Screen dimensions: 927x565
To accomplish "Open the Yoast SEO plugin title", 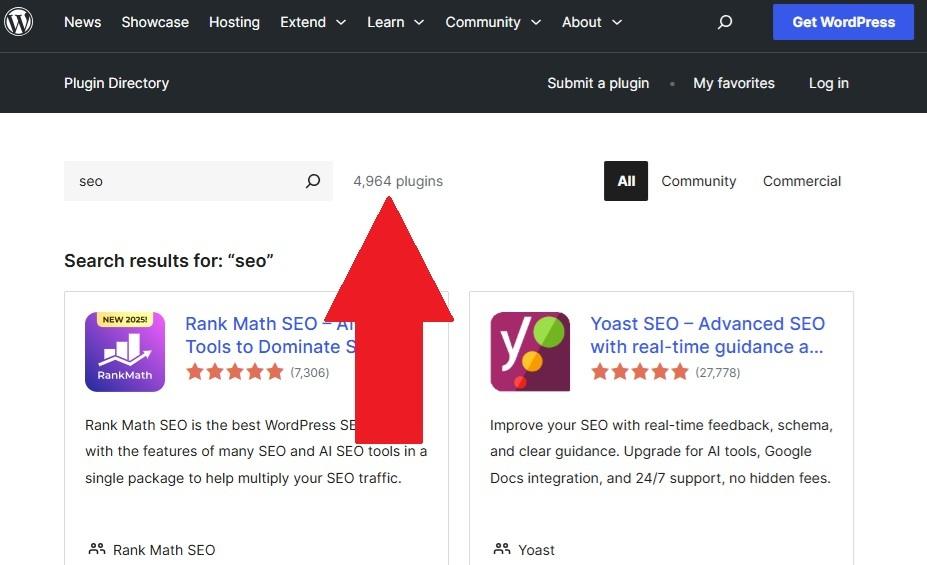I will [707, 335].
